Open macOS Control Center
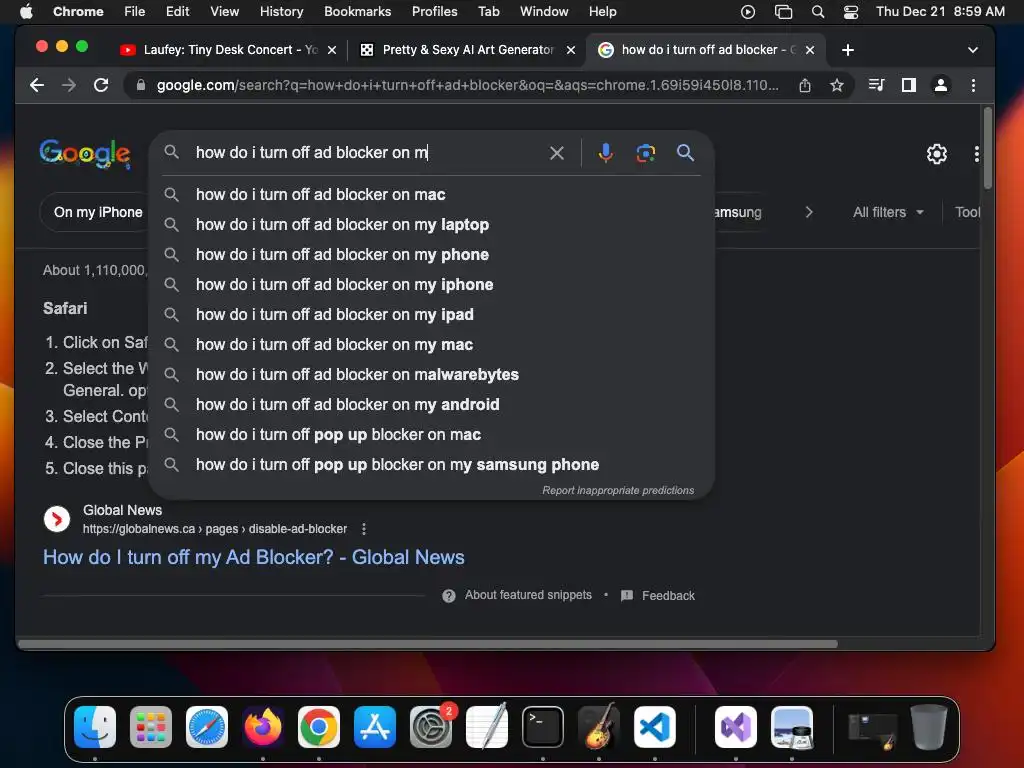This screenshot has width=1024, height=768. [850, 12]
